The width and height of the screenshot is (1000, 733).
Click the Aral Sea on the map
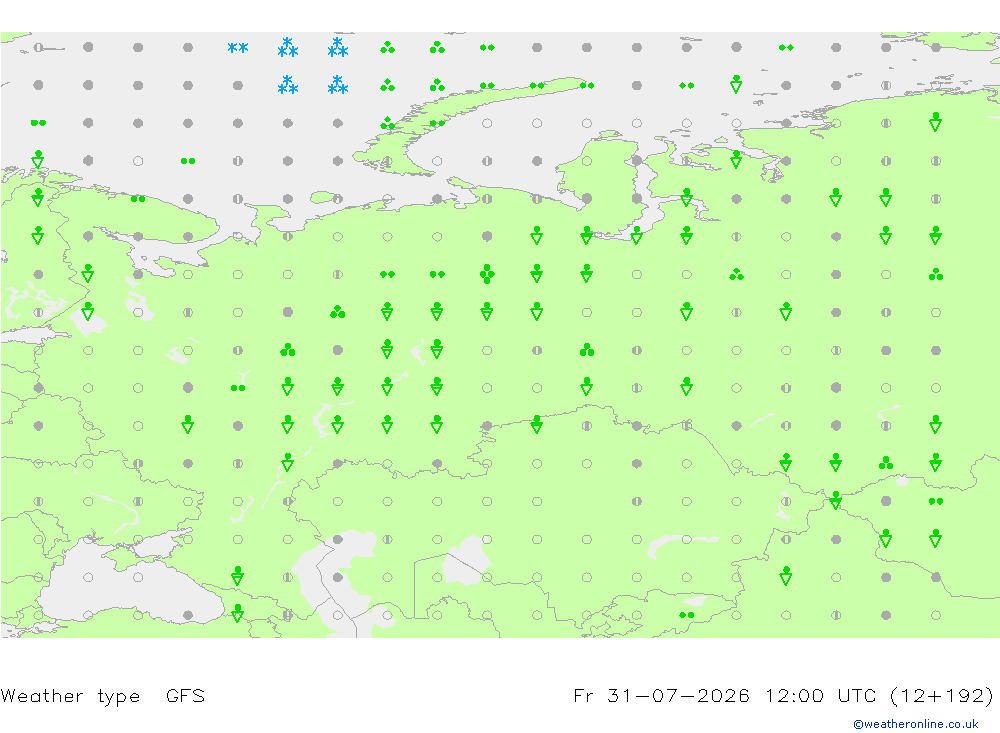click(x=469, y=560)
